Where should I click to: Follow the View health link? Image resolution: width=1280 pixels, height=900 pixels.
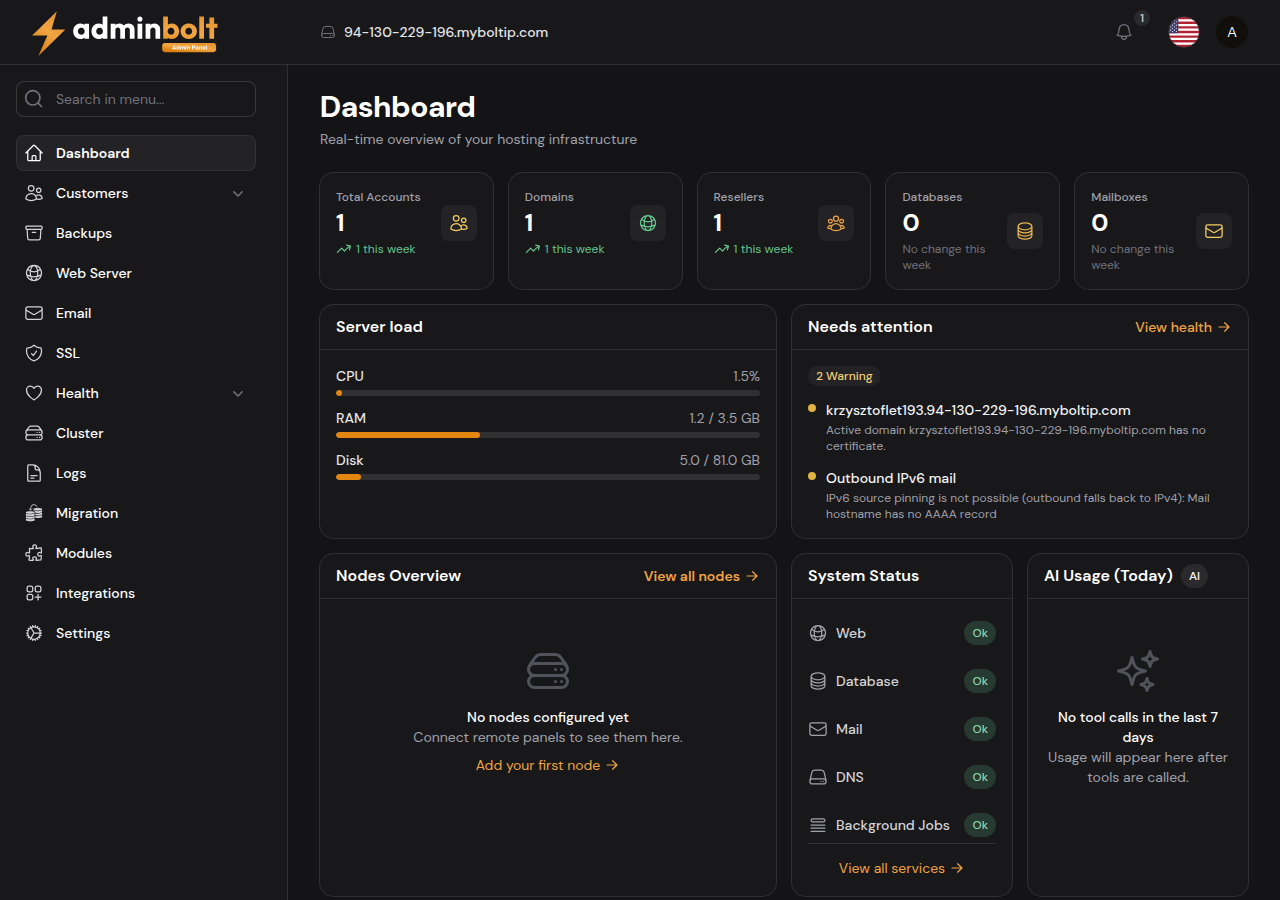[1183, 327]
